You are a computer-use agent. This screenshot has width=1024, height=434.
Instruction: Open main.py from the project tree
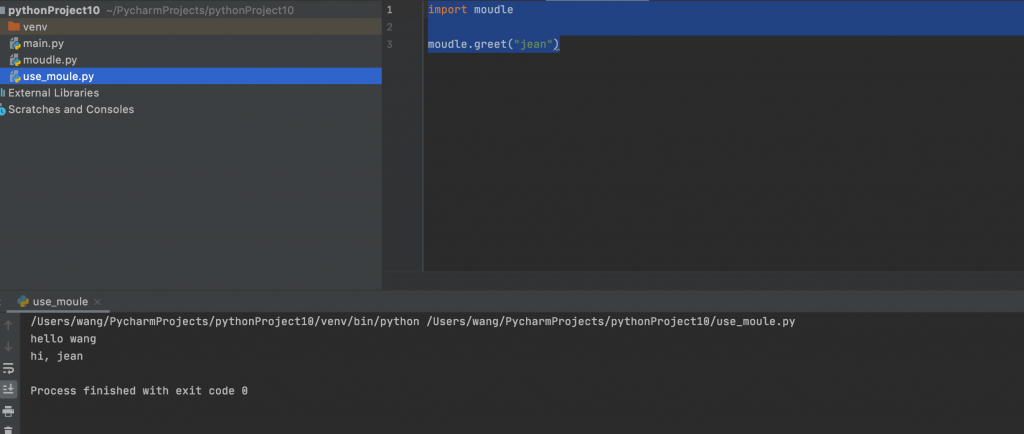pyautogui.click(x=191, y=44)
